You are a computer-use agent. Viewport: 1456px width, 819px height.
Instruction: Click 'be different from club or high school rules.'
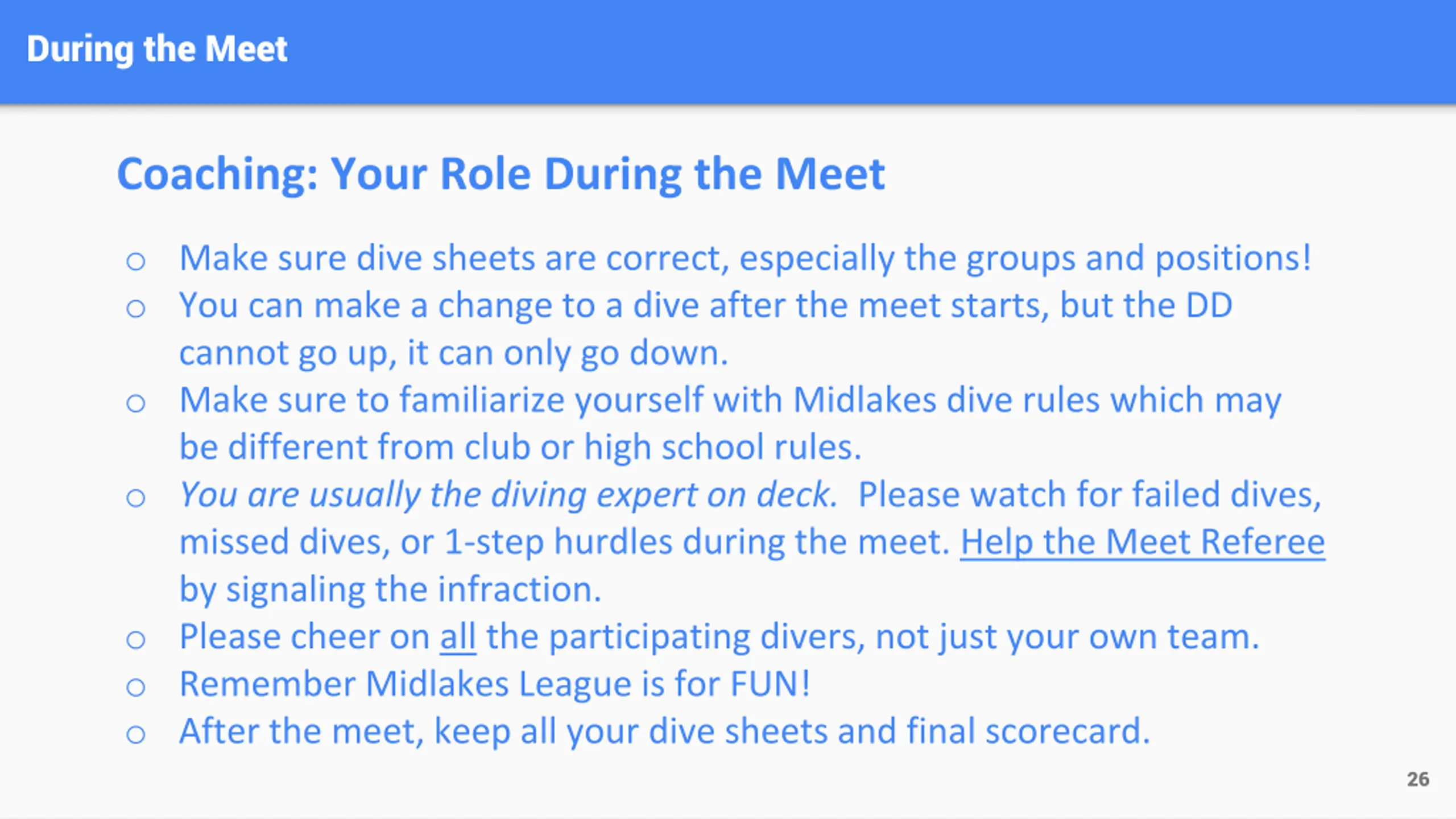point(520,447)
